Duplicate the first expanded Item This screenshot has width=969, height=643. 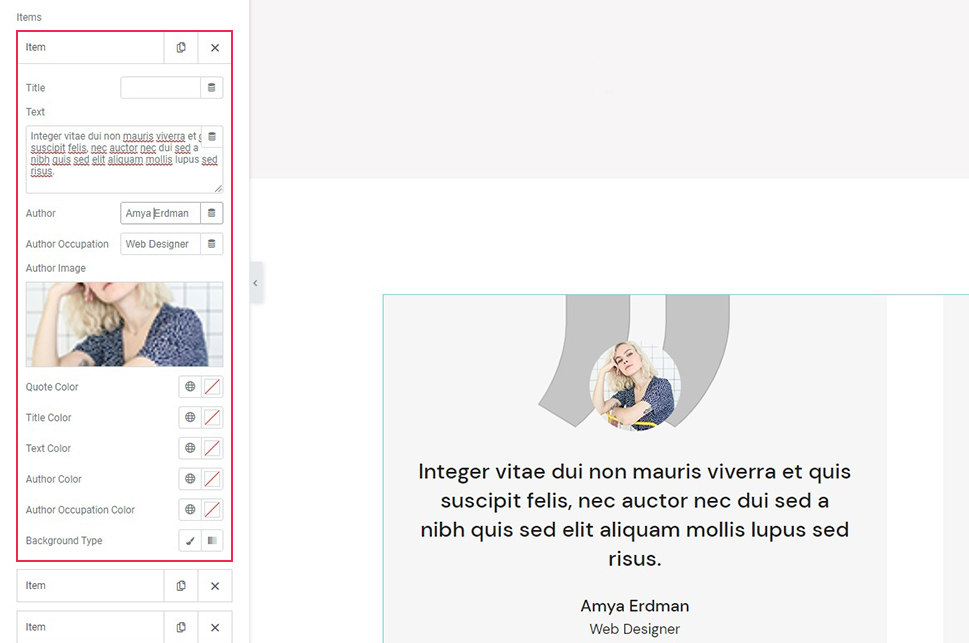181,48
